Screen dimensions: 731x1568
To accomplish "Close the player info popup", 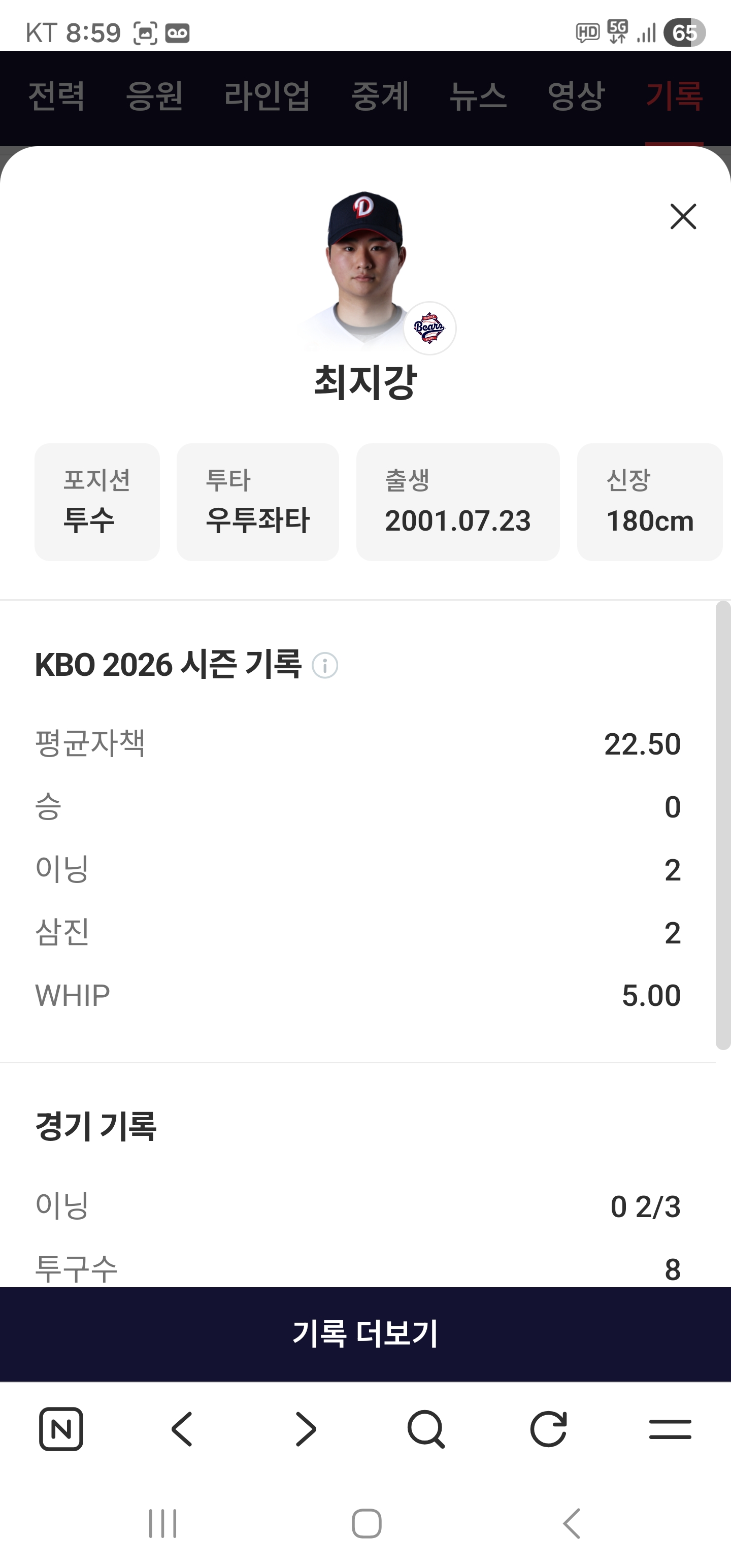I will [x=683, y=217].
